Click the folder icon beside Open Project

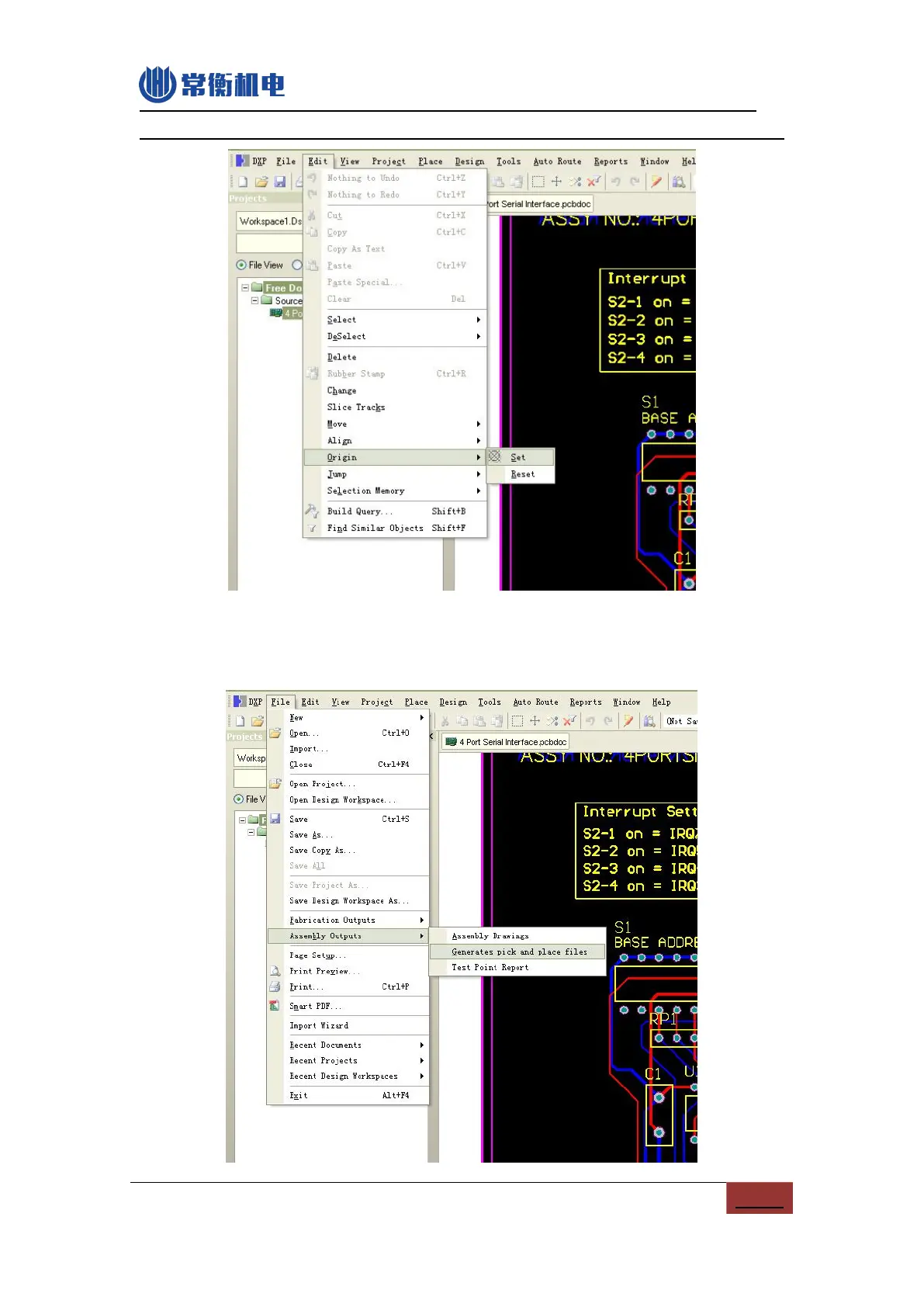(275, 784)
